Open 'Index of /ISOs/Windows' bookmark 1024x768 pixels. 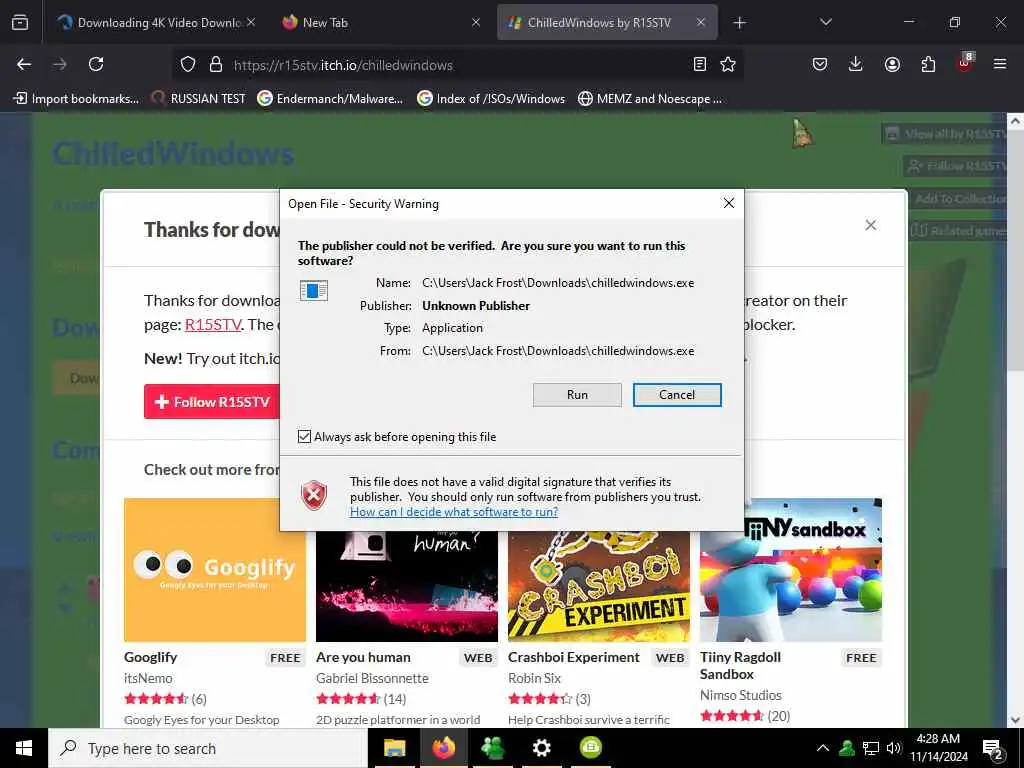pos(491,99)
